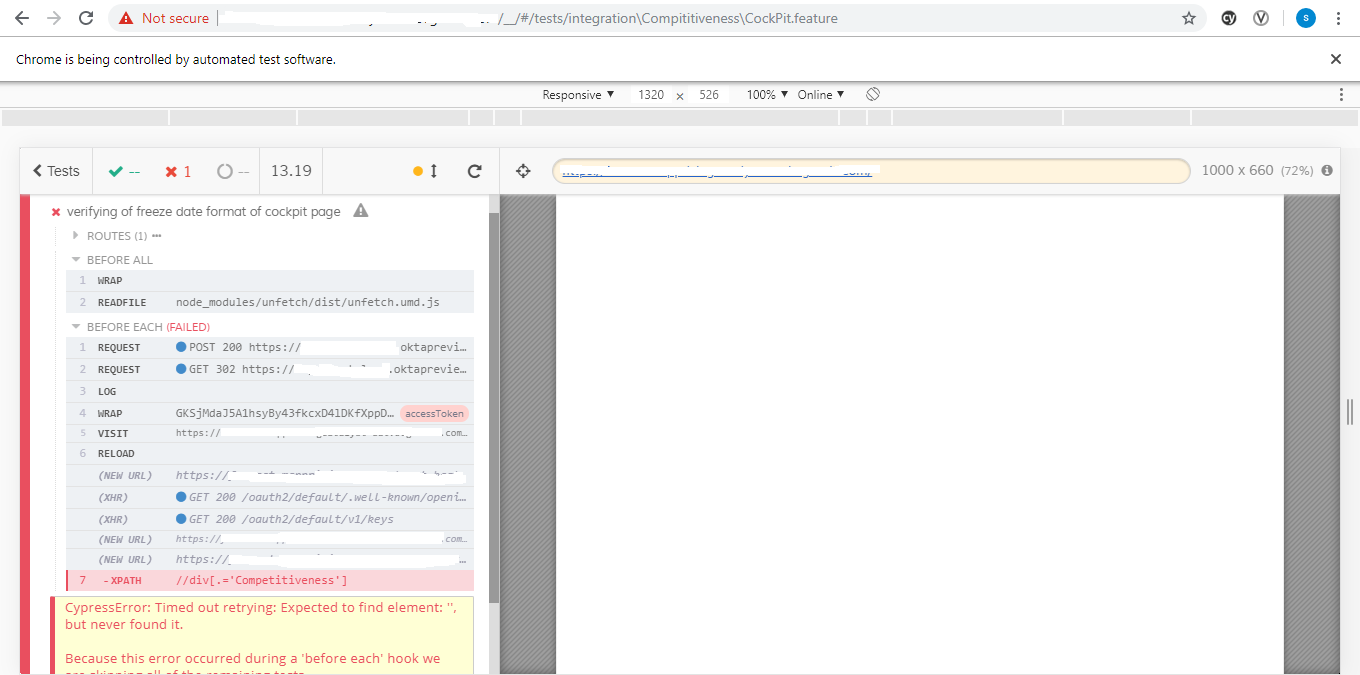Toggle auto-scrolling with the orange indicator icon
This screenshot has height=675, width=1360.
coord(424,170)
